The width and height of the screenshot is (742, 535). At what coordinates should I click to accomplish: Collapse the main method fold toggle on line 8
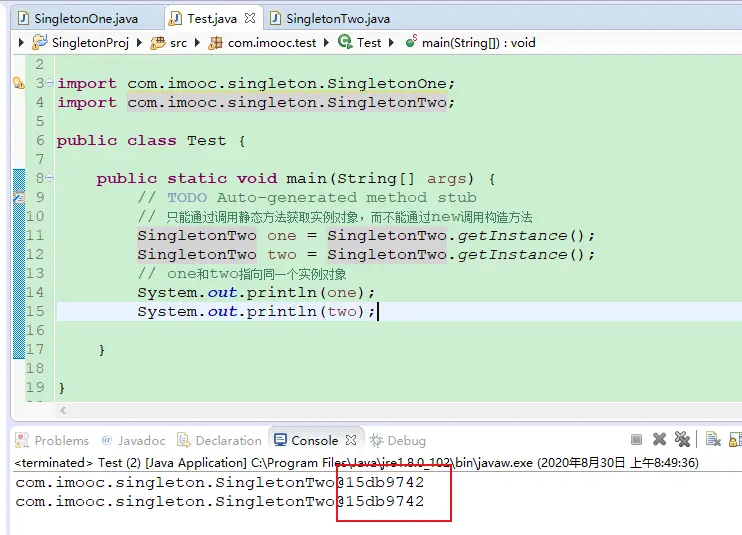click(50, 178)
